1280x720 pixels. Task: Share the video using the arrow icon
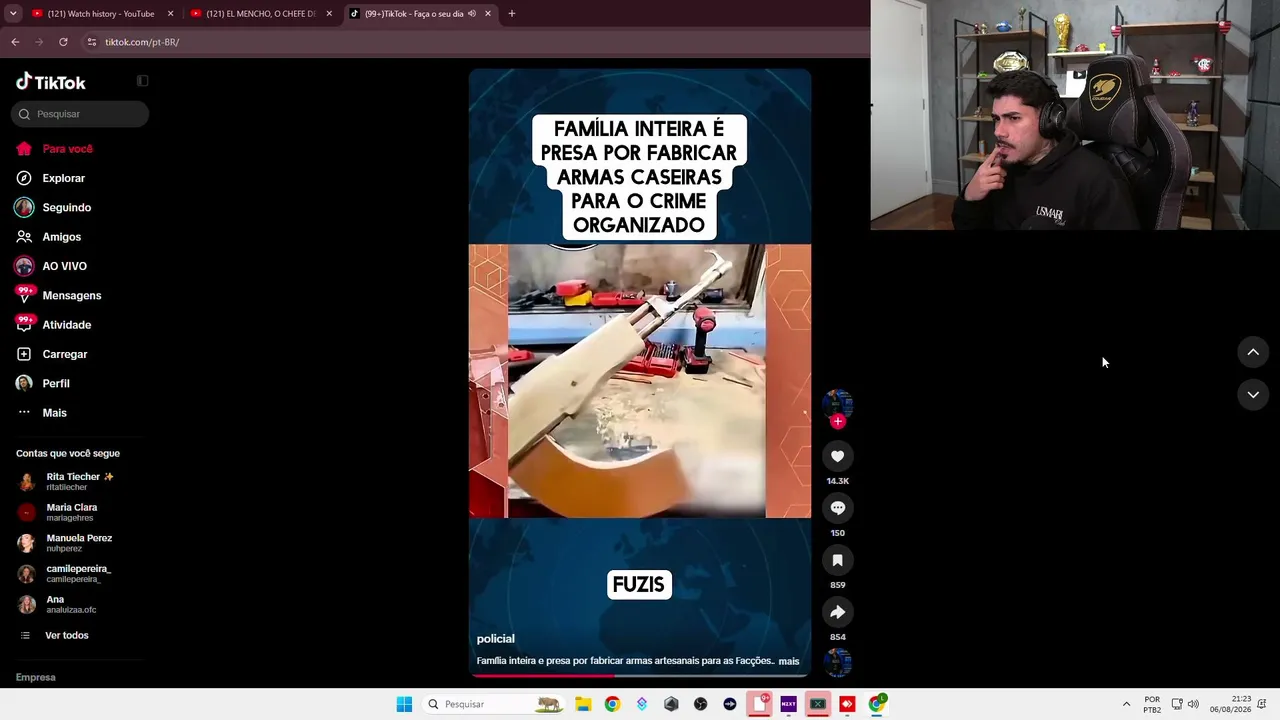tap(837, 612)
